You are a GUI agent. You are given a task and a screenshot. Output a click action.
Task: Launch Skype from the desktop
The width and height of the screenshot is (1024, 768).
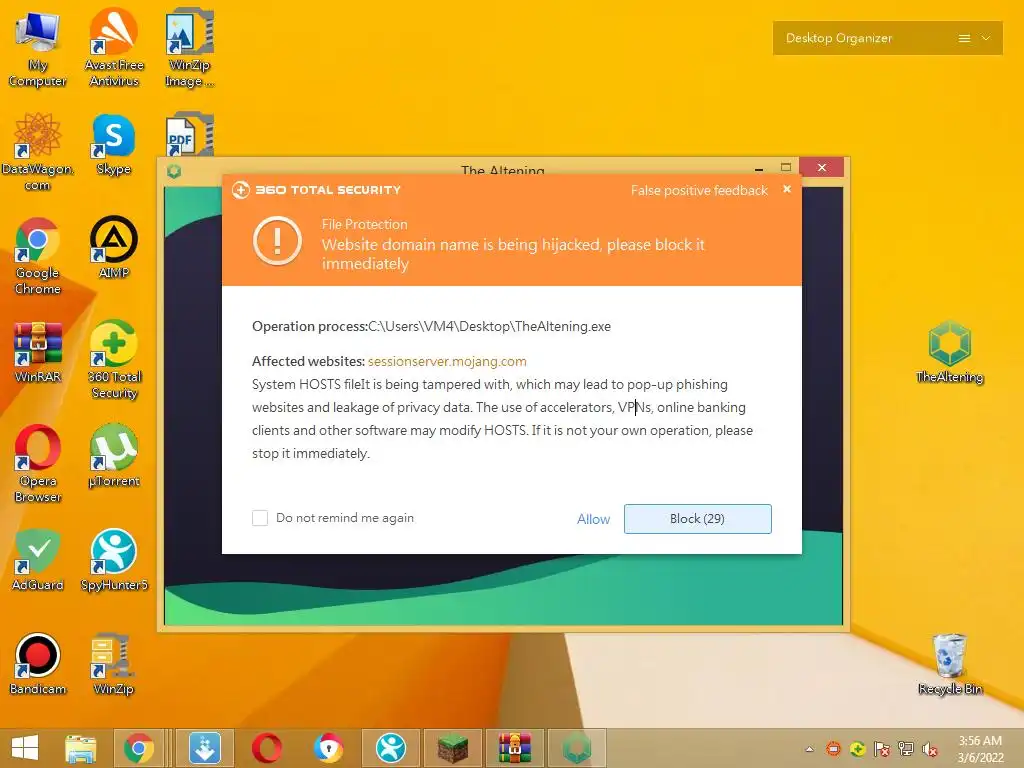click(114, 144)
